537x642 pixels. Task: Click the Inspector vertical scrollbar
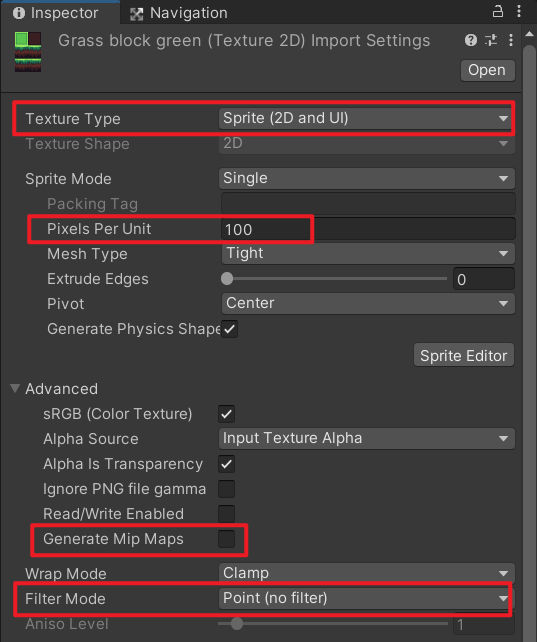pyautogui.click(x=529, y=344)
